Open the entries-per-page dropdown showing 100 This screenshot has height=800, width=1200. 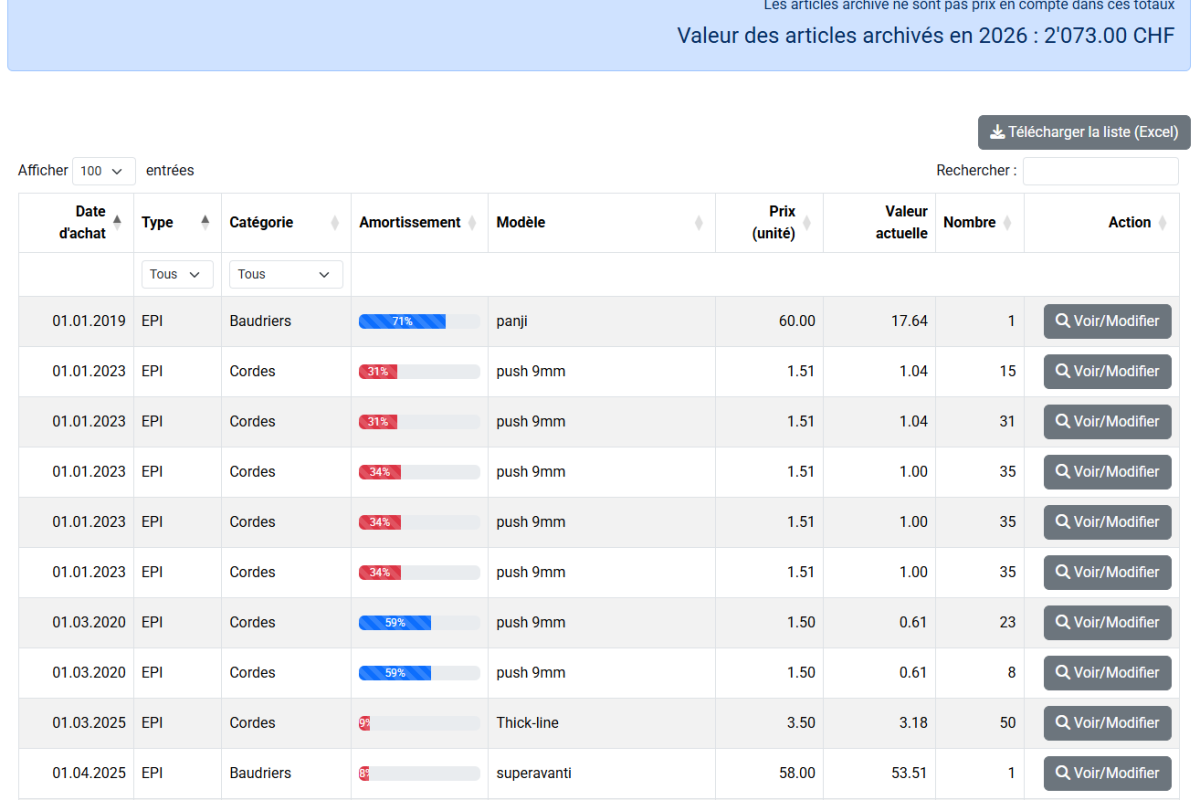[x=103, y=171]
